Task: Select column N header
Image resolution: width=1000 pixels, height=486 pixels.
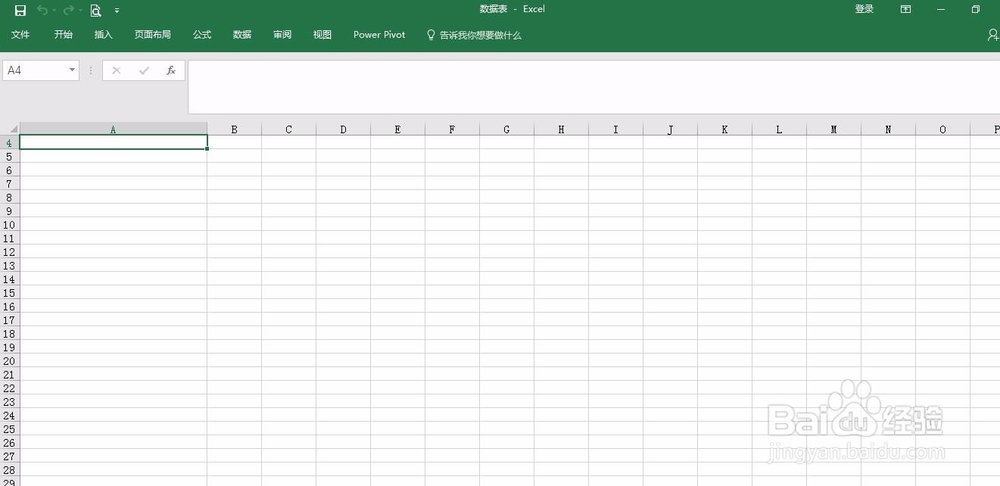Action: [888, 129]
